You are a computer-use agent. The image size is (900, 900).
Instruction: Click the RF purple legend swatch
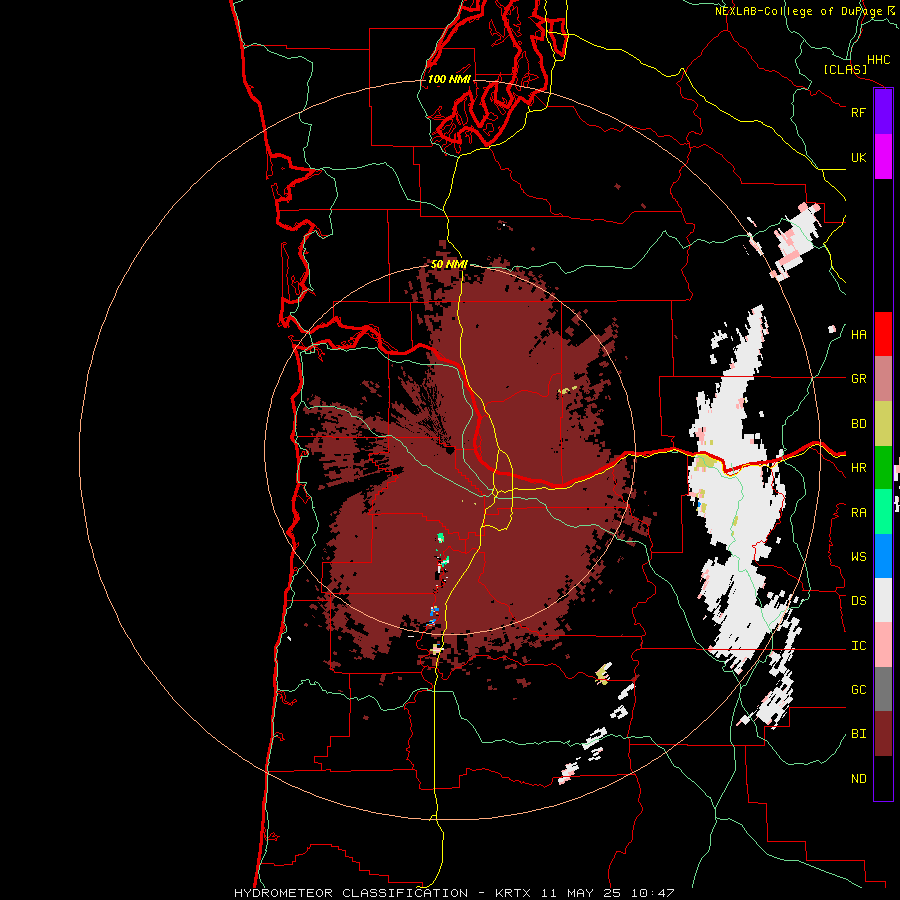(883, 112)
